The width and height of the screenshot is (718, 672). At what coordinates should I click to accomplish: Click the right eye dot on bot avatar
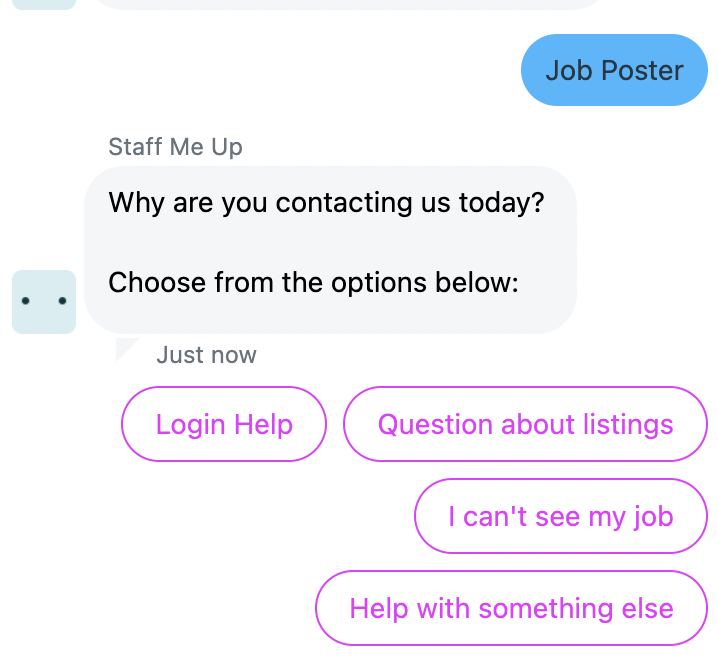62,301
